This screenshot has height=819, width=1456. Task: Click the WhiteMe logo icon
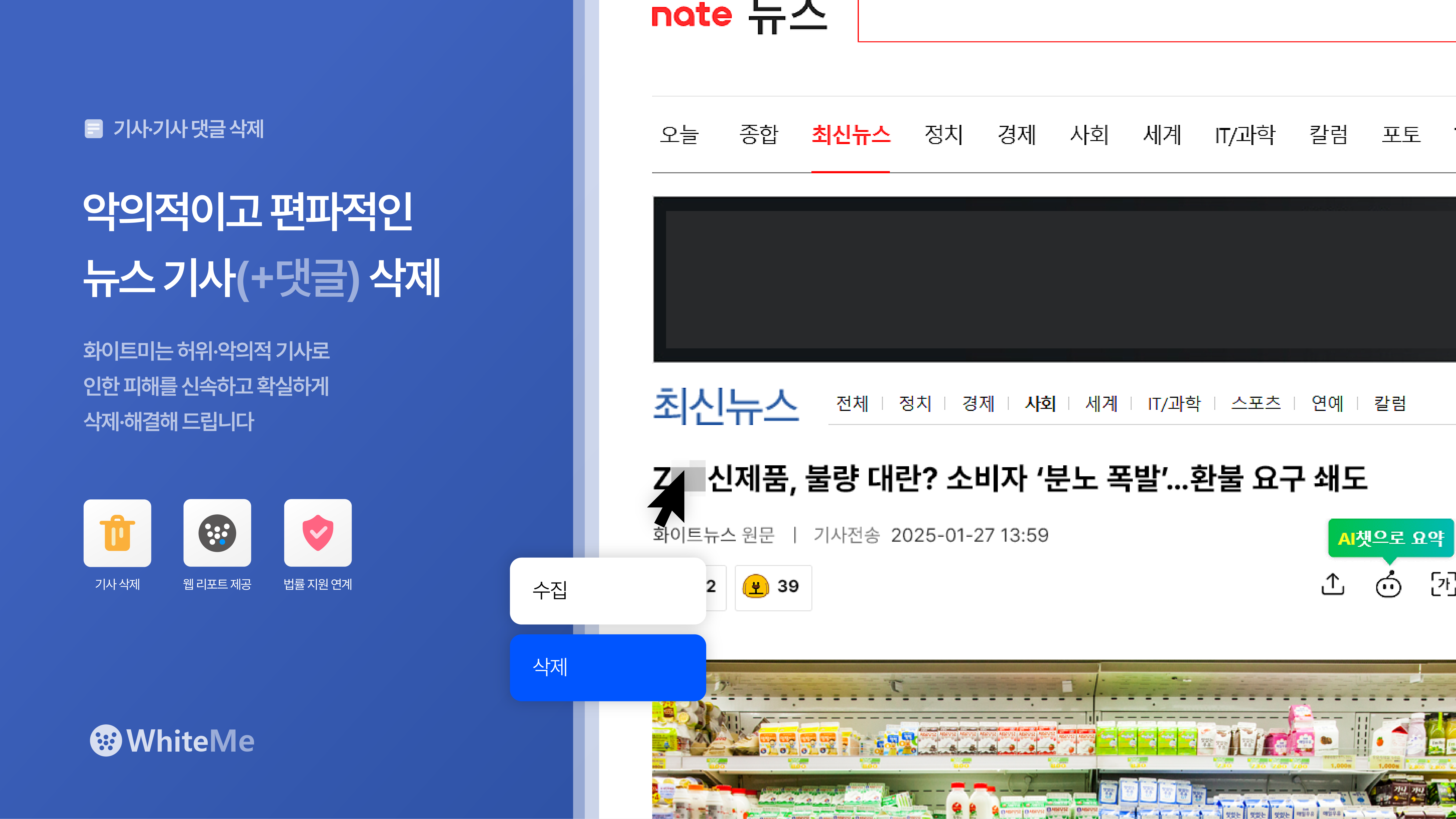coord(106,740)
